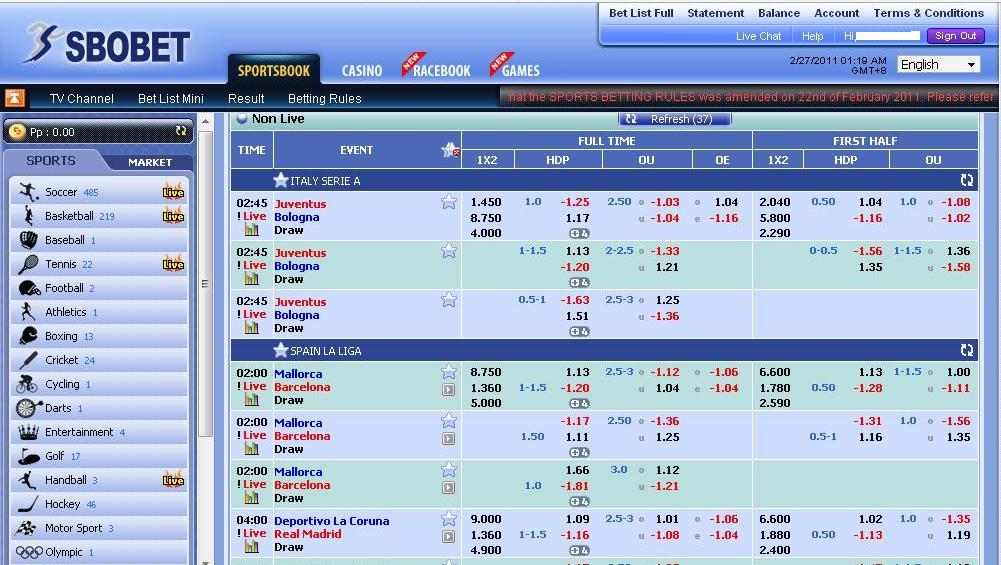Open the Result menu item
The width and height of the screenshot is (1001, 565).
coord(246,98)
